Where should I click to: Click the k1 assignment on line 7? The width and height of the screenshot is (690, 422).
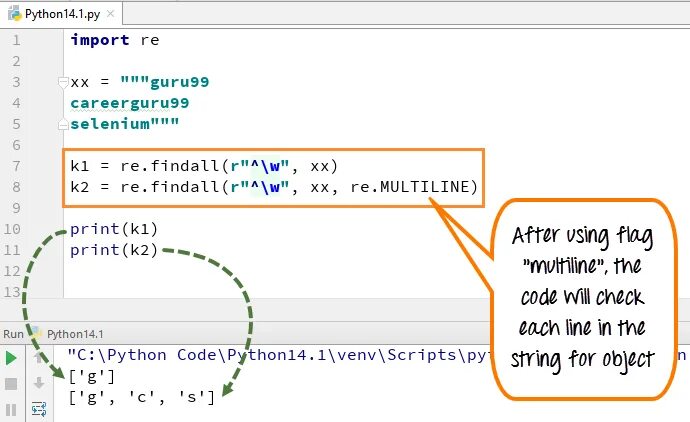(204, 166)
